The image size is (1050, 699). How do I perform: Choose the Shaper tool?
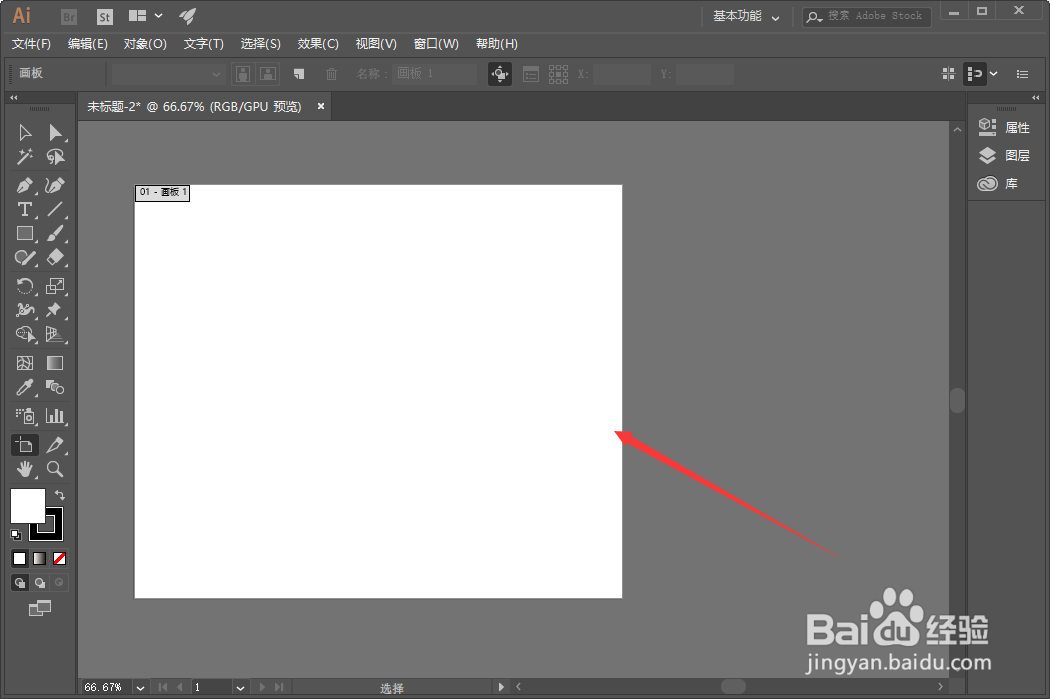point(25,258)
